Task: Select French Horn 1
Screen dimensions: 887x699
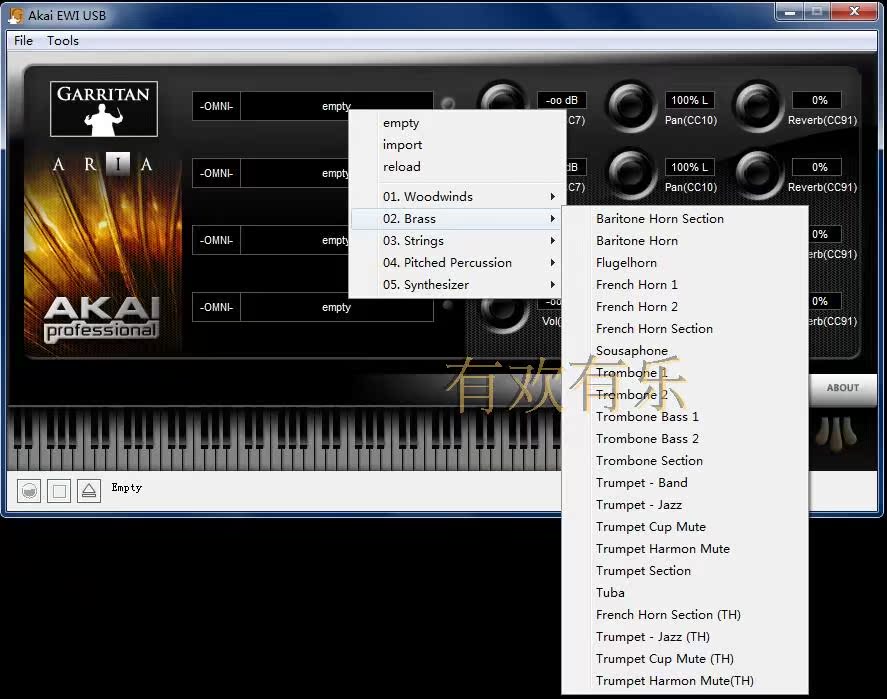Action: point(685,285)
